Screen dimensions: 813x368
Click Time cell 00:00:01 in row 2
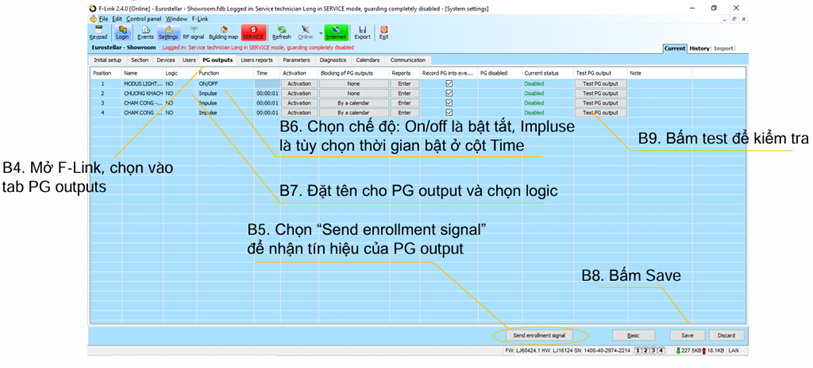coord(267,93)
